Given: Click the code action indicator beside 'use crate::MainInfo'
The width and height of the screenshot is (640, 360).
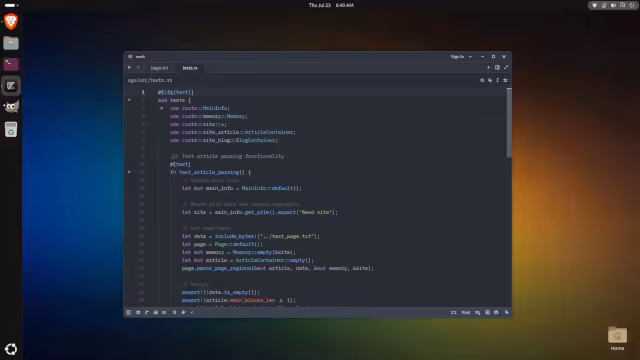Looking at the screenshot, I should [x=162, y=108].
